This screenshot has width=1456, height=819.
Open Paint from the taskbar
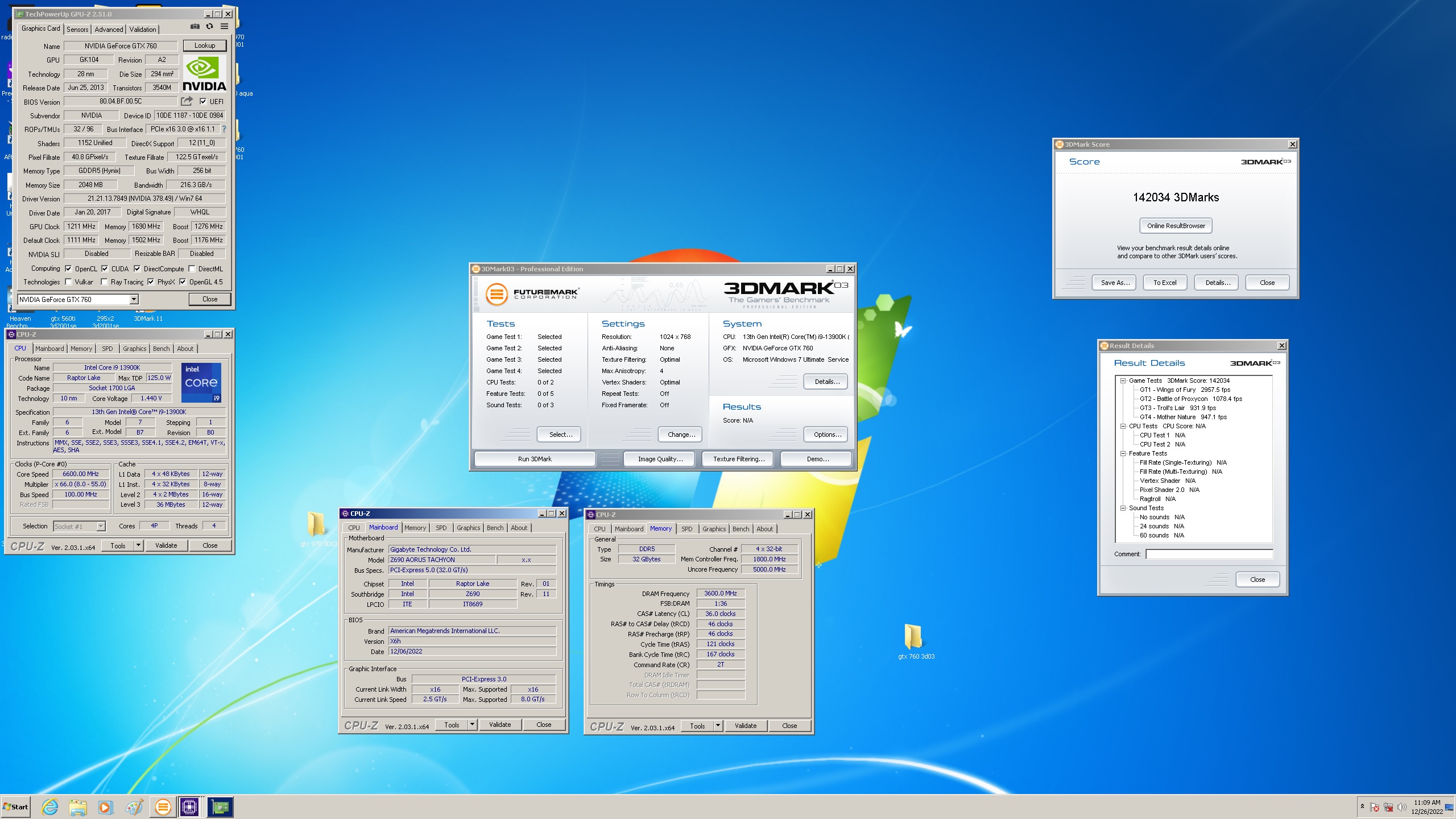click(134, 806)
